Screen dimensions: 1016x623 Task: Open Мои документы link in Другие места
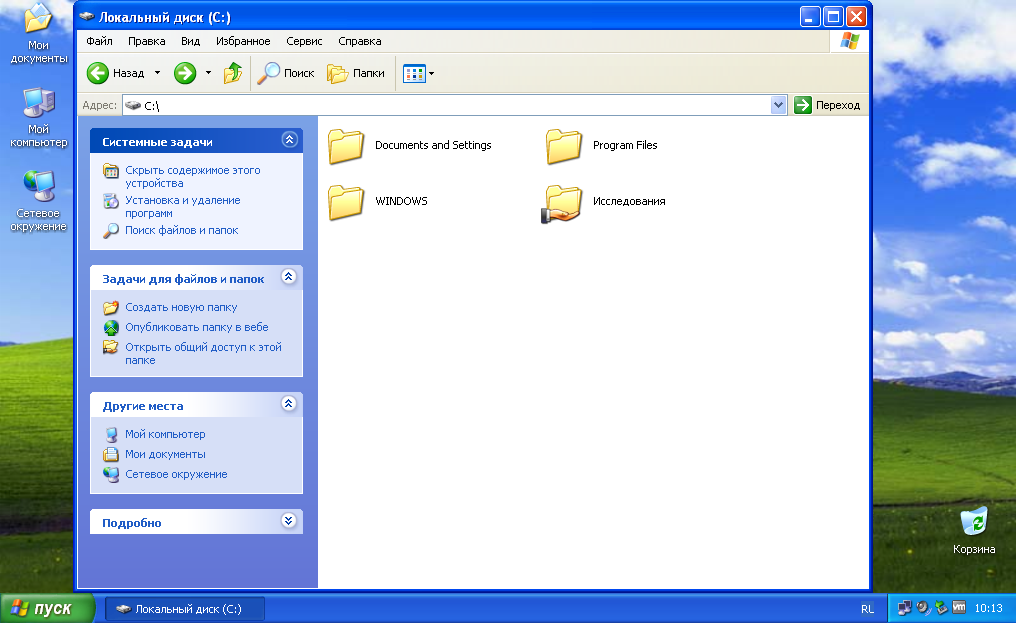[165, 454]
